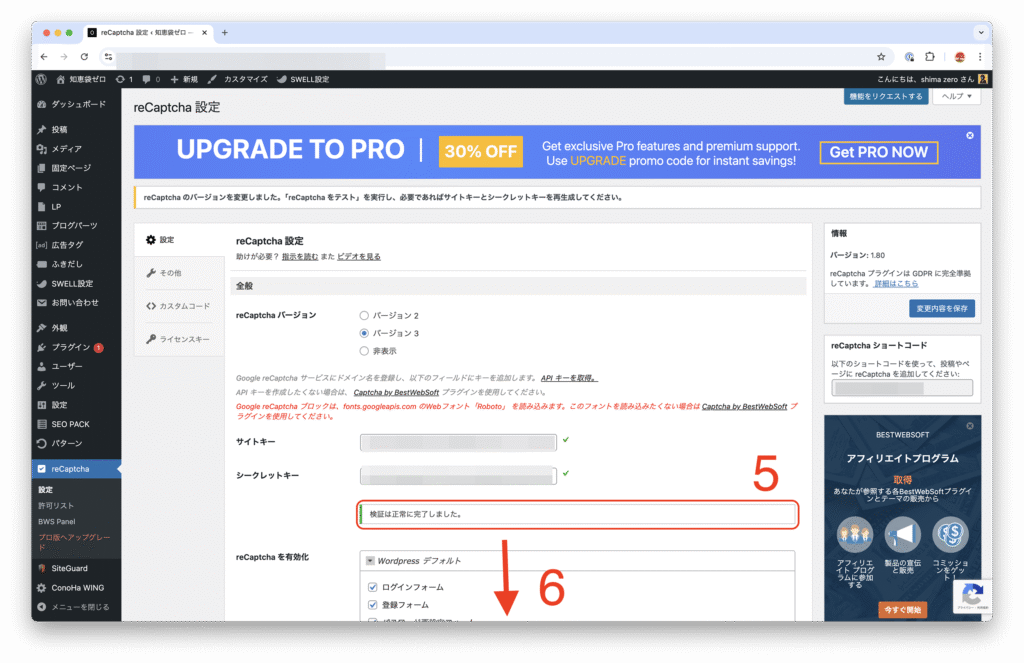The width and height of the screenshot is (1024, 663).
Task: Select the 設定 tab with gear icon
Action: [x=180, y=240]
